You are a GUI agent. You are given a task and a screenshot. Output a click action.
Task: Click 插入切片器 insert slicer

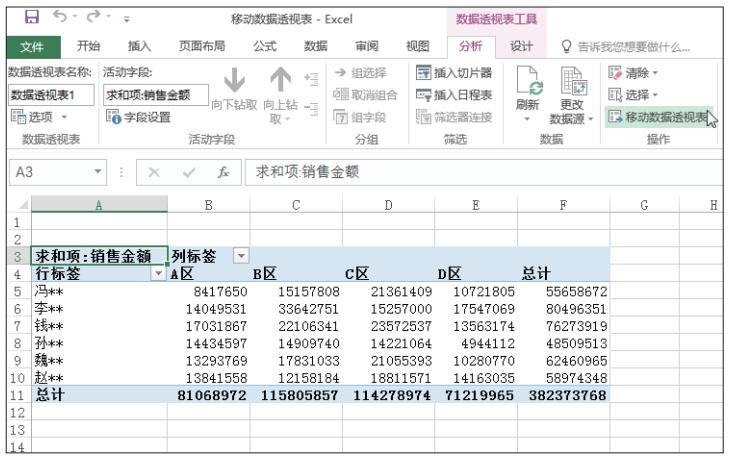click(x=454, y=73)
